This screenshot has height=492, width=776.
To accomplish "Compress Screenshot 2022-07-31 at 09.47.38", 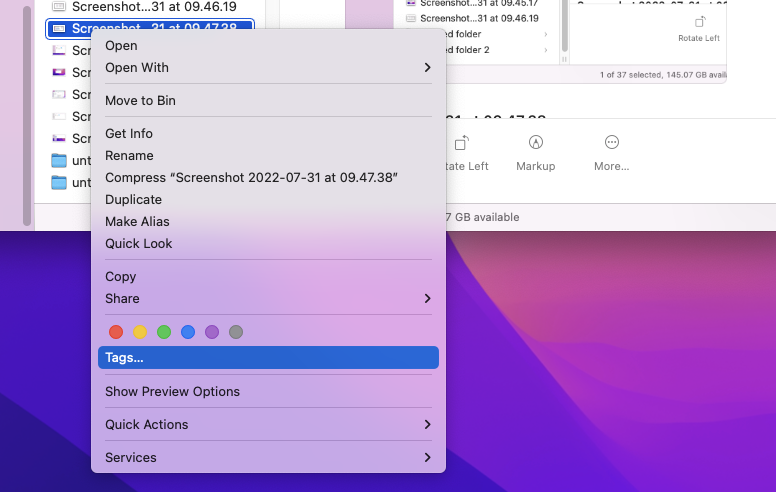I will tap(268, 178).
